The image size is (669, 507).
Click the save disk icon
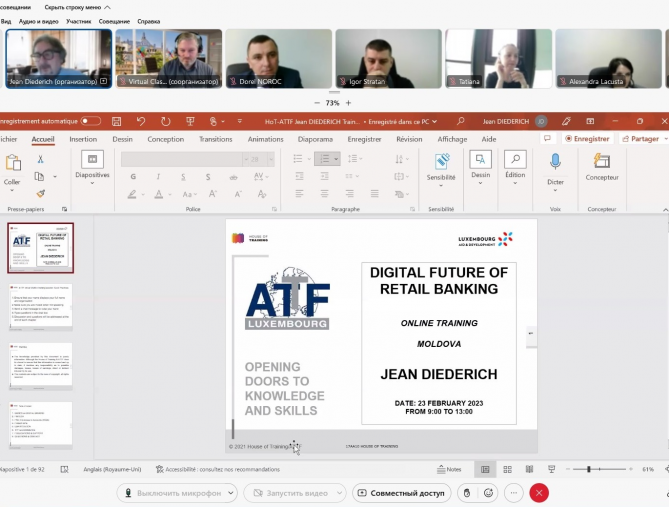click(116, 121)
